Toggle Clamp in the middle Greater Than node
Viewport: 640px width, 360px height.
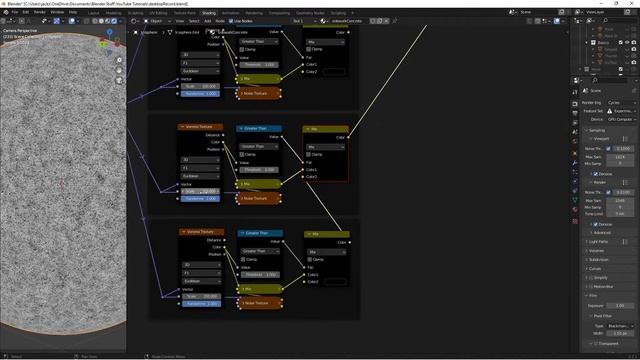pos(242,155)
